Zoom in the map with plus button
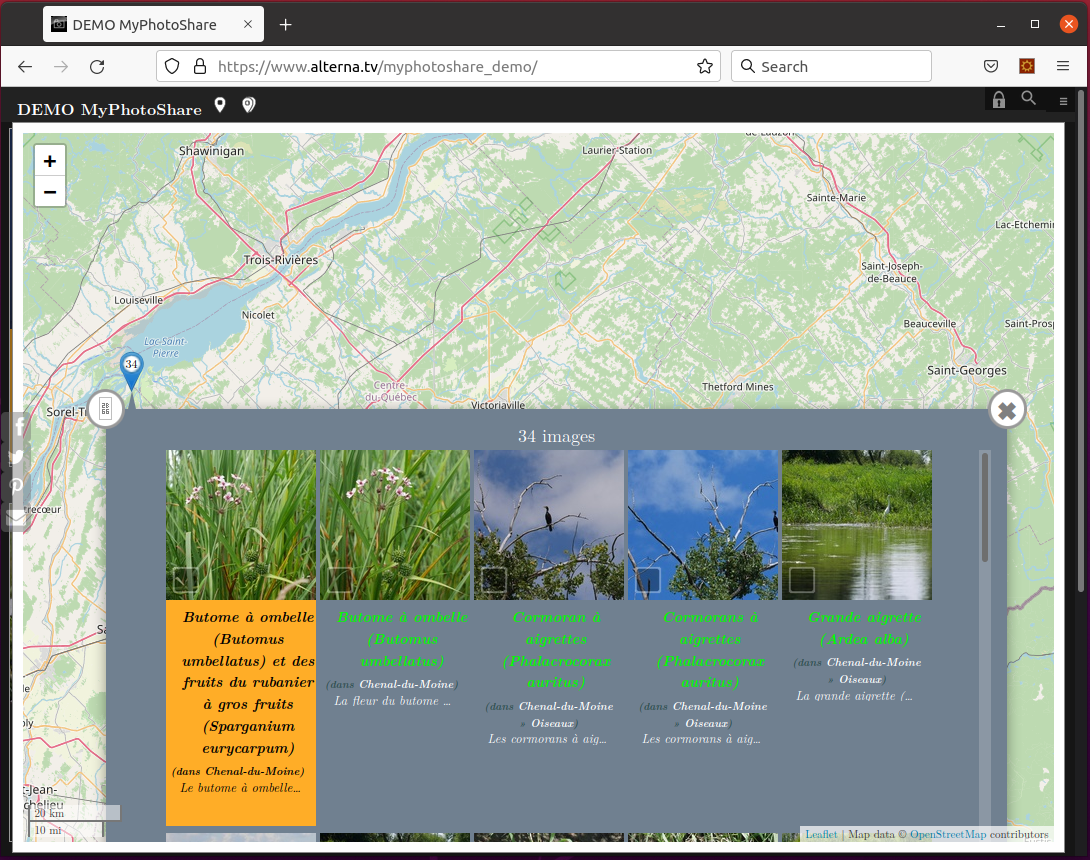 (50, 161)
